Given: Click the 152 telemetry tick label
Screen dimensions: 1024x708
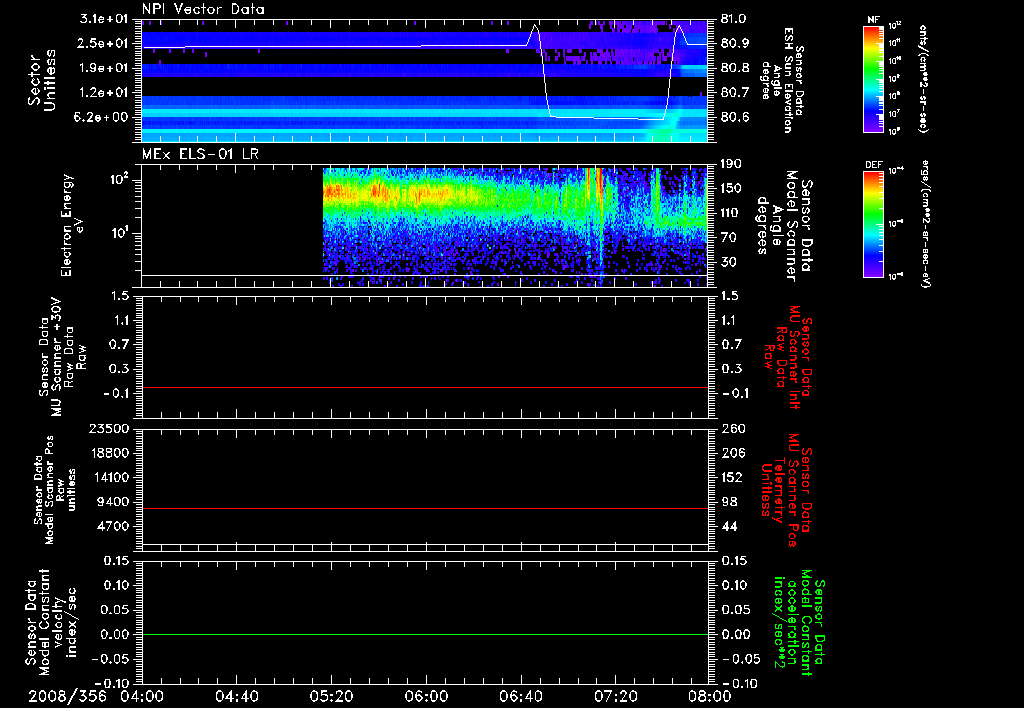Looking at the screenshot, I should (x=731, y=477).
